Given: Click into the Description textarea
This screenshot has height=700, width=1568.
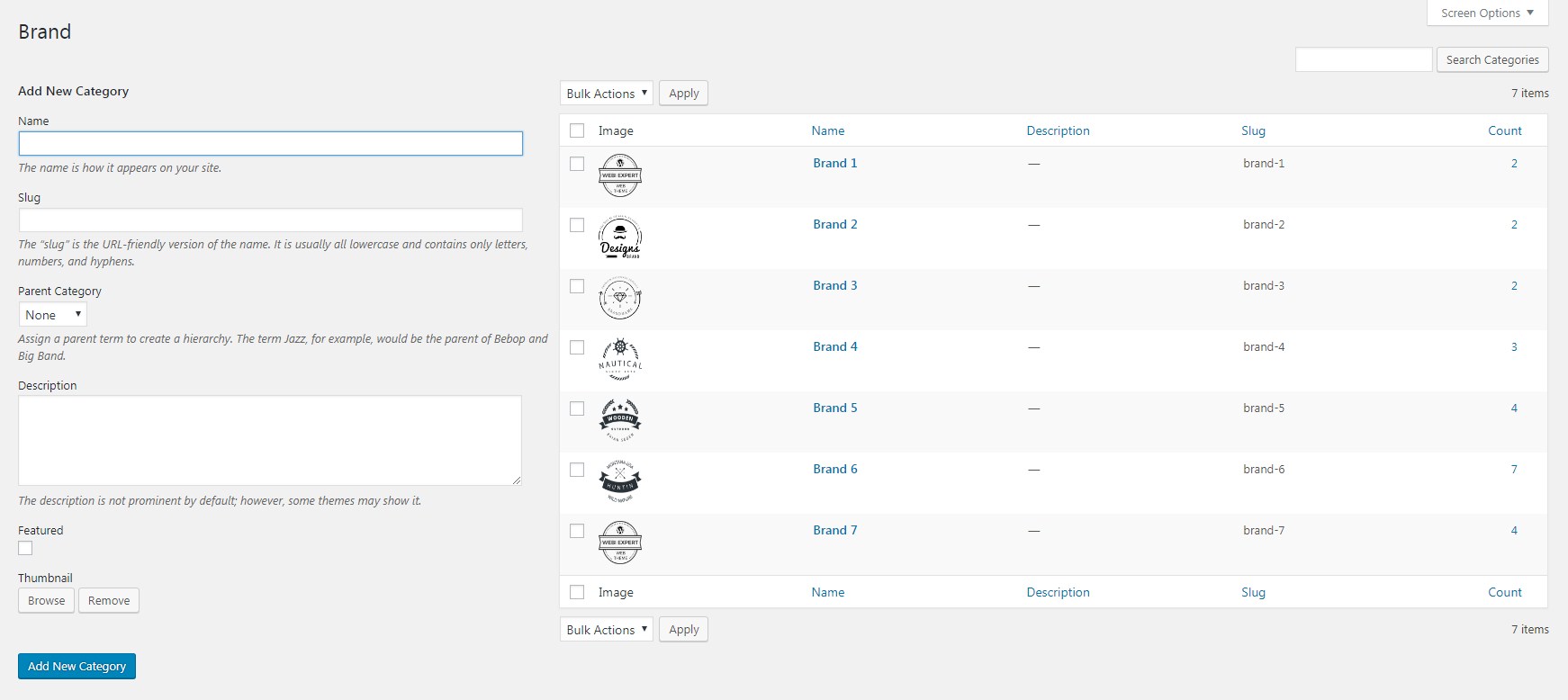Looking at the screenshot, I should click(270, 441).
